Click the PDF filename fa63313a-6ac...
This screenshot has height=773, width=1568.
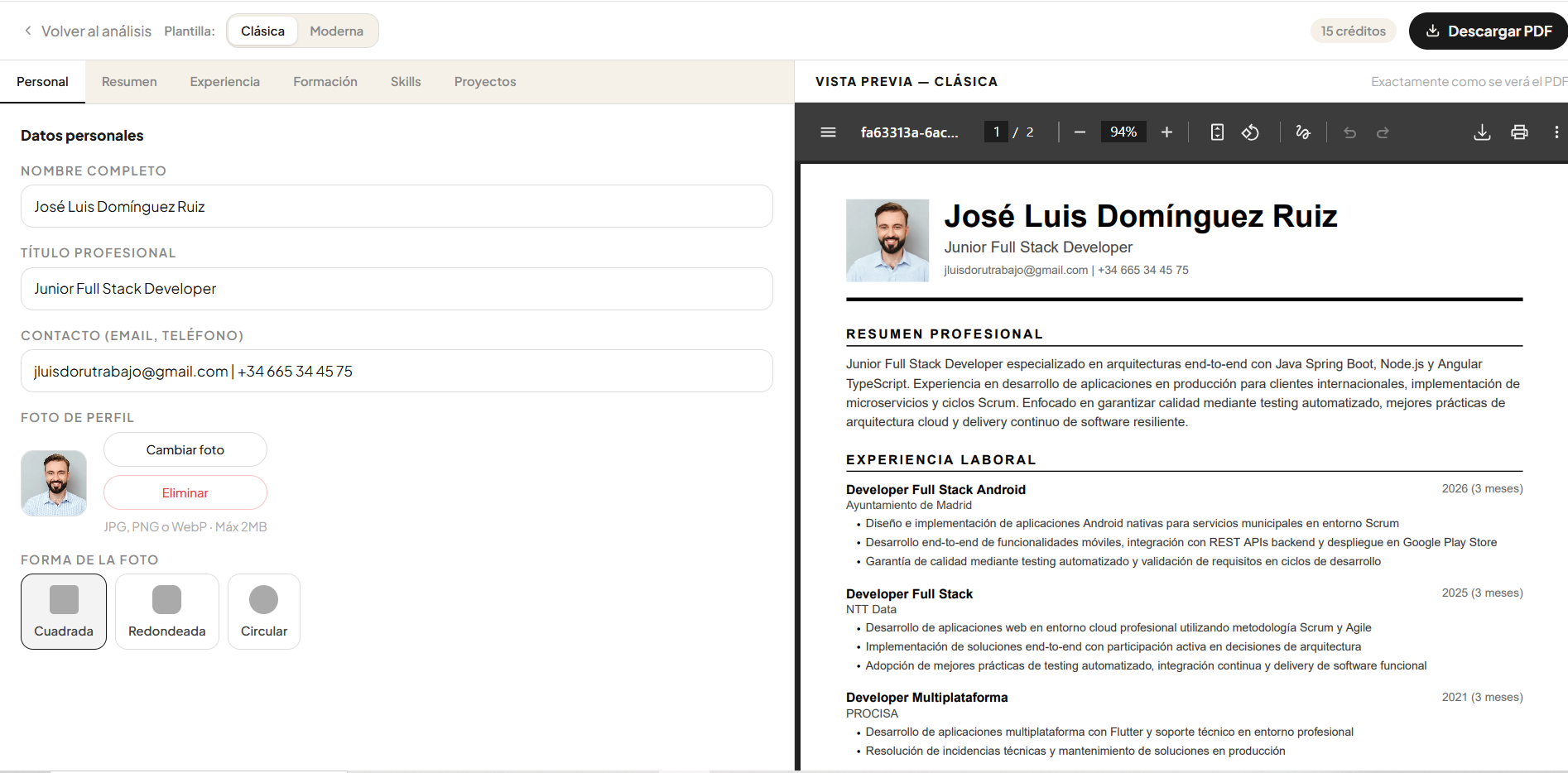tap(910, 132)
